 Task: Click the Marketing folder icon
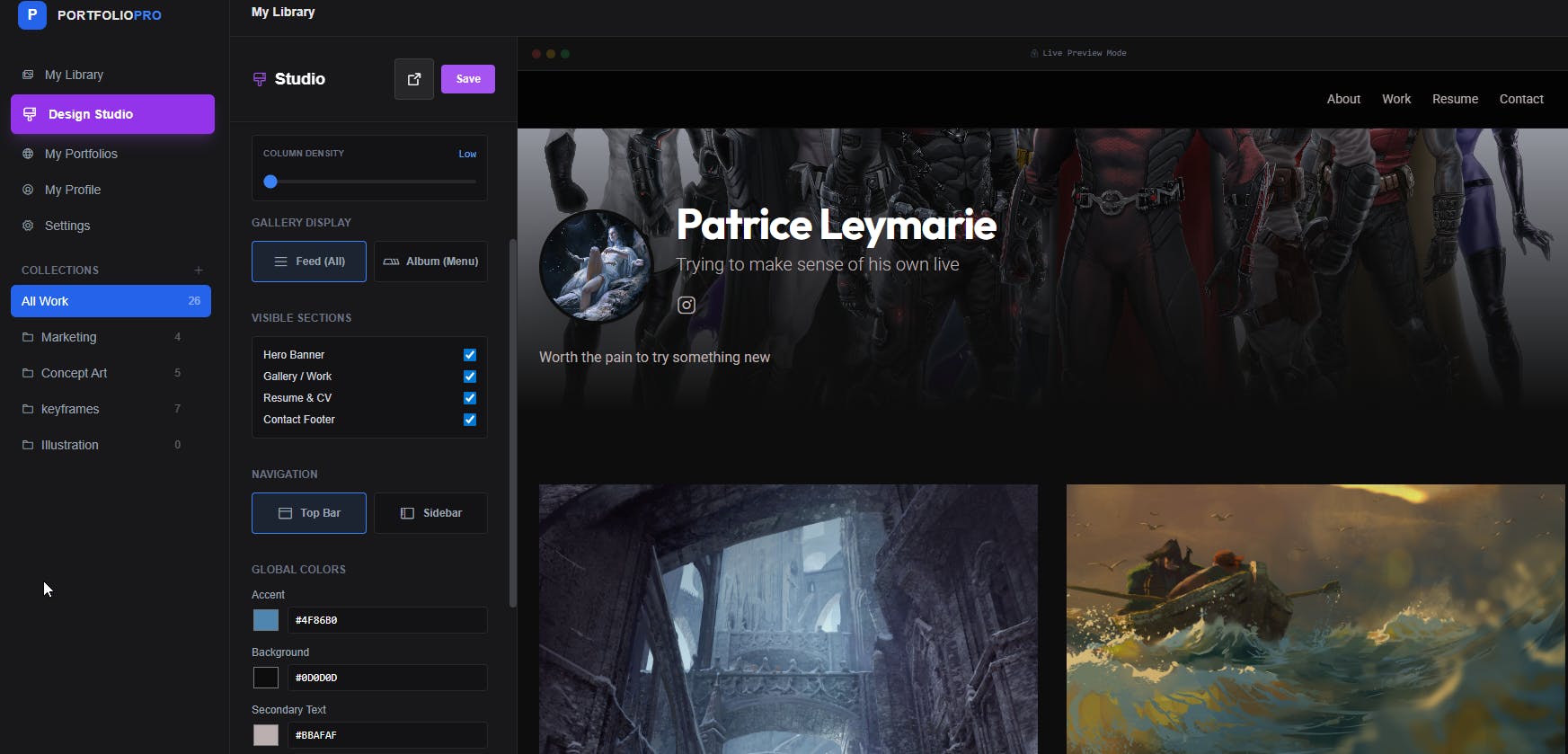point(28,337)
